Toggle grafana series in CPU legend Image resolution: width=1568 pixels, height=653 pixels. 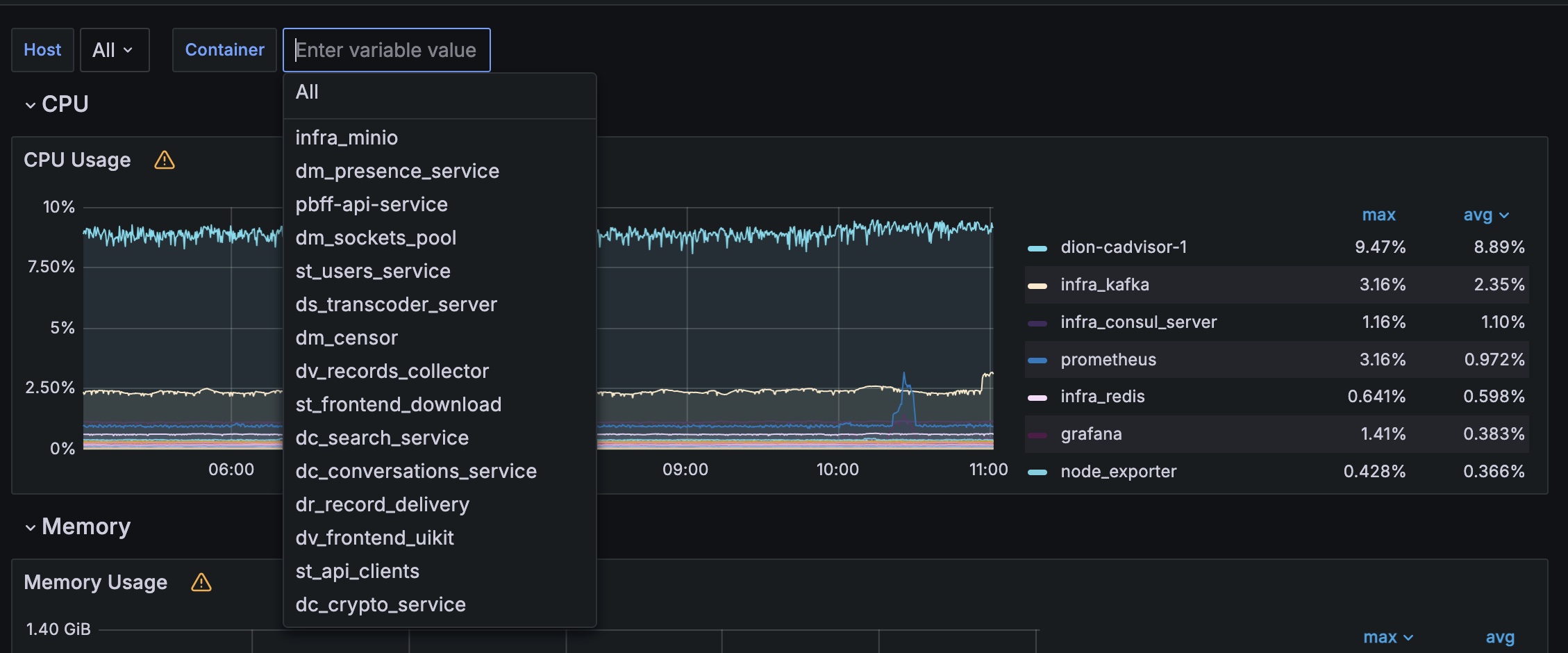[1091, 434]
